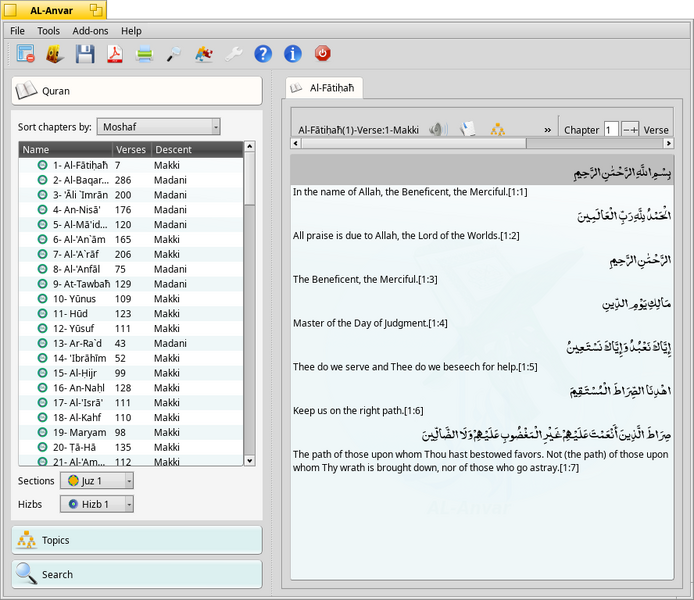Play verse audio with the speaker icon
Screen dimensions: 694x600
[x=438, y=129]
